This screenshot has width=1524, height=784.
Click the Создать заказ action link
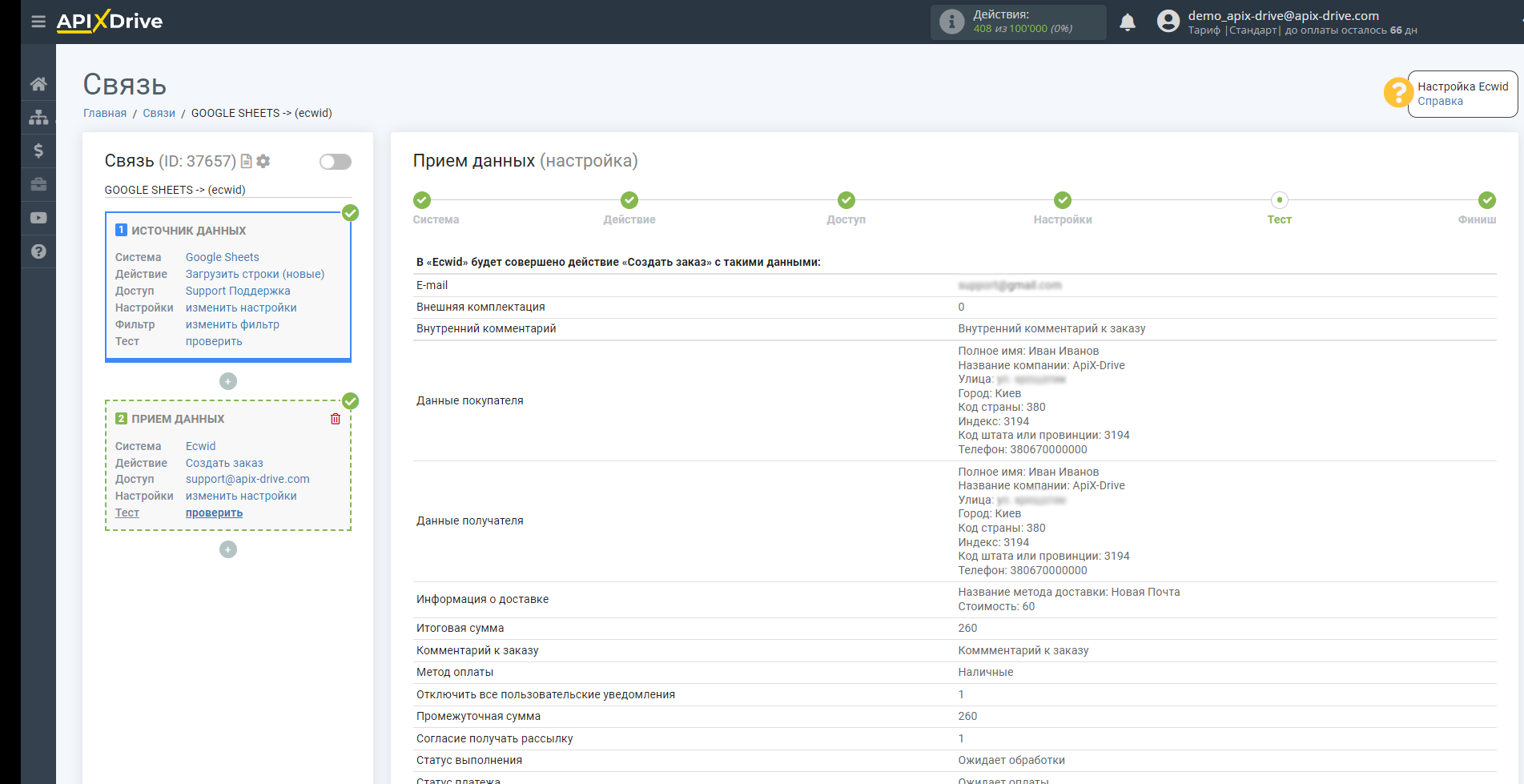coord(224,463)
